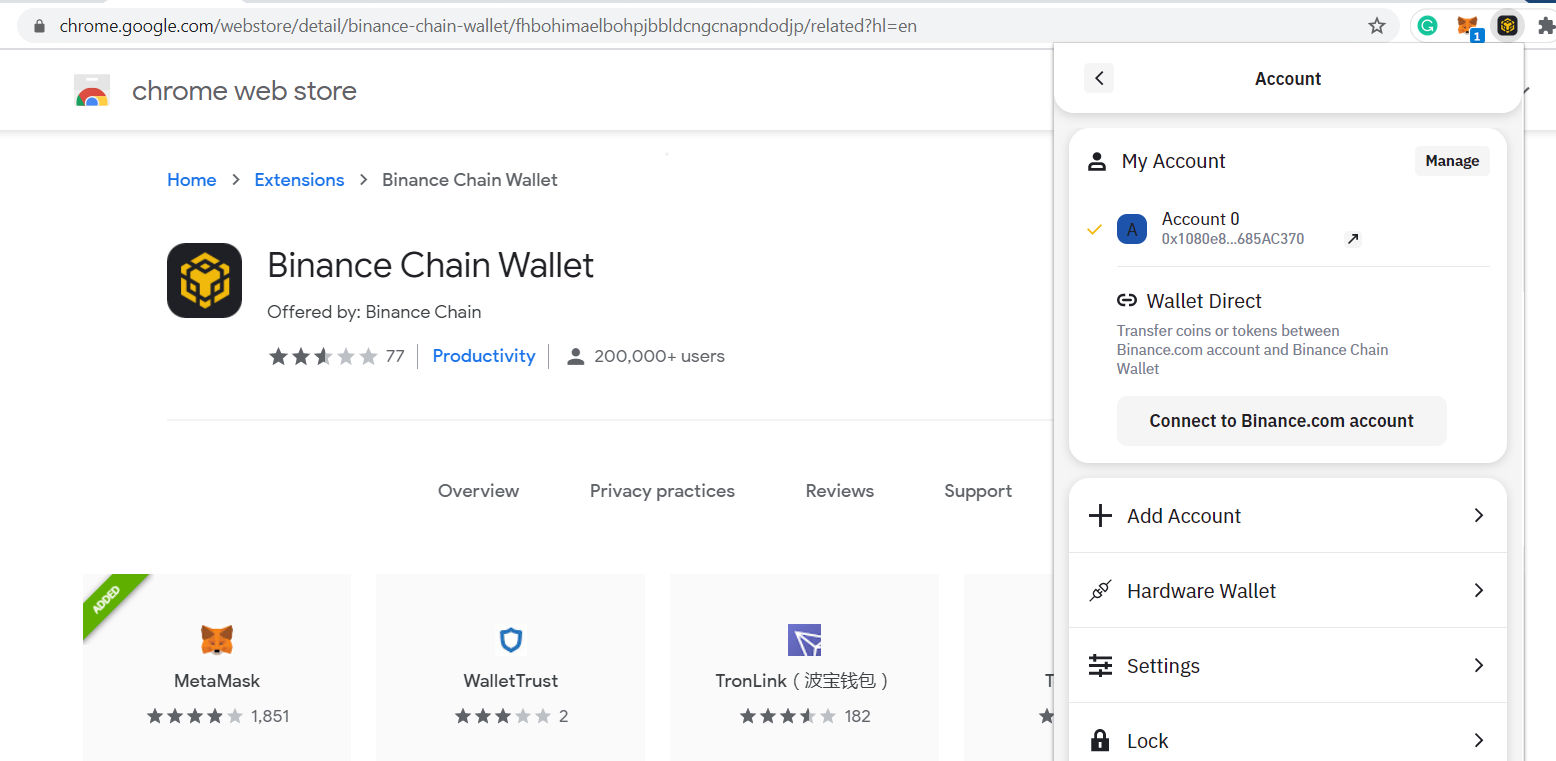Viewport: 1556px width, 761px height.
Task: Click the Binance Chain Wallet toolbar icon
Action: coord(1508,26)
